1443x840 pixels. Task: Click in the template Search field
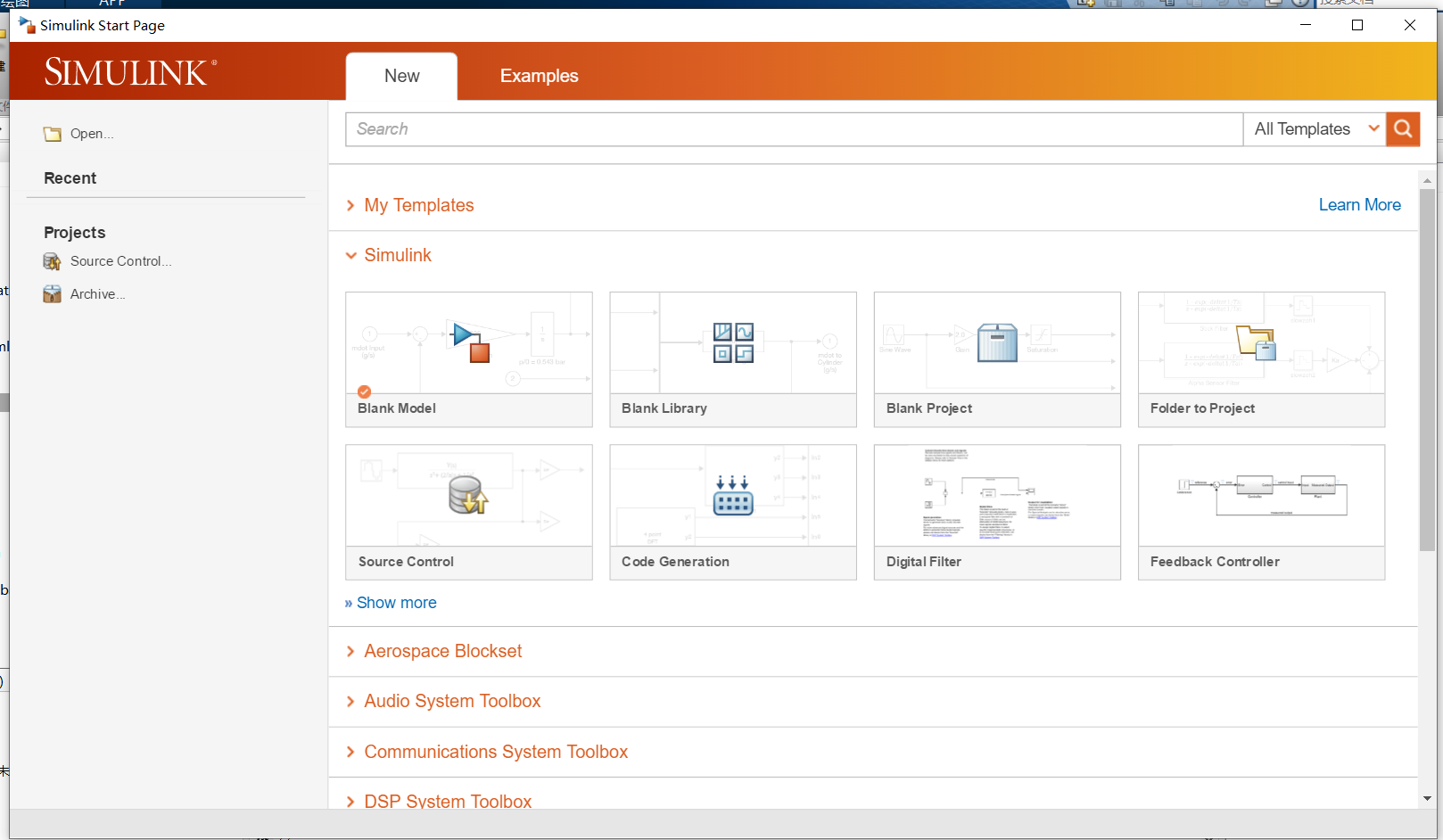tap(795, 129)
